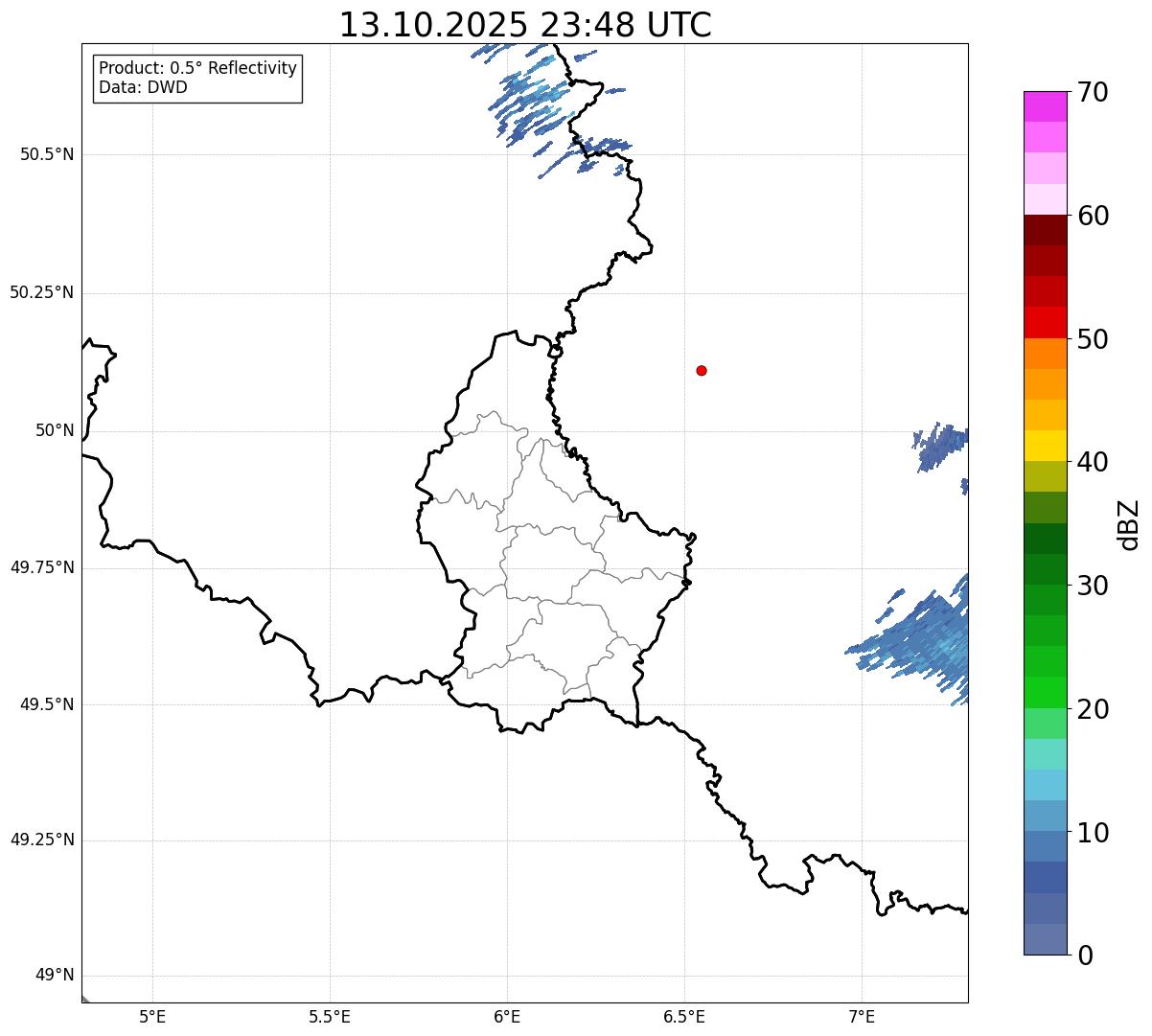Click the red station marker dot
This screenshot has height=1036, width=1152.
[x=702, y=370]
